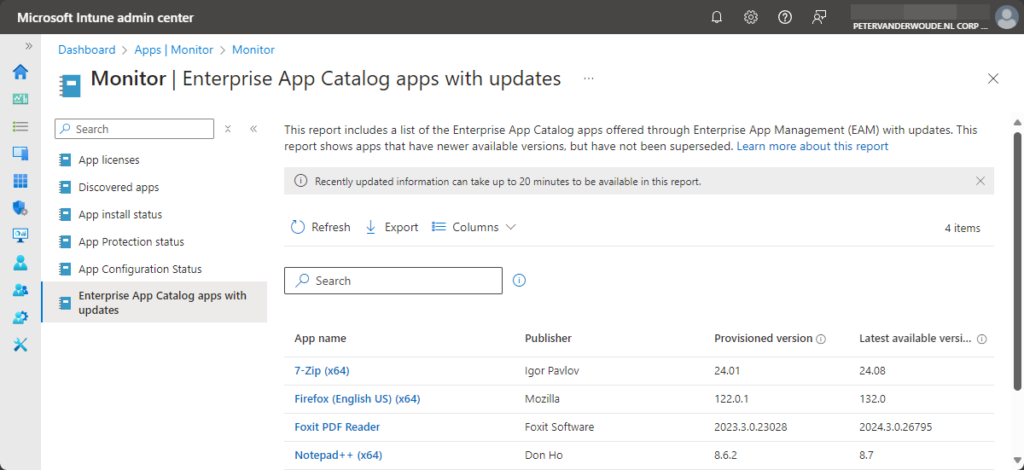1024x470 pixels.
Task: Open Troubleshooting tools icon in sidebar
Action: click(x=20, y=345)
